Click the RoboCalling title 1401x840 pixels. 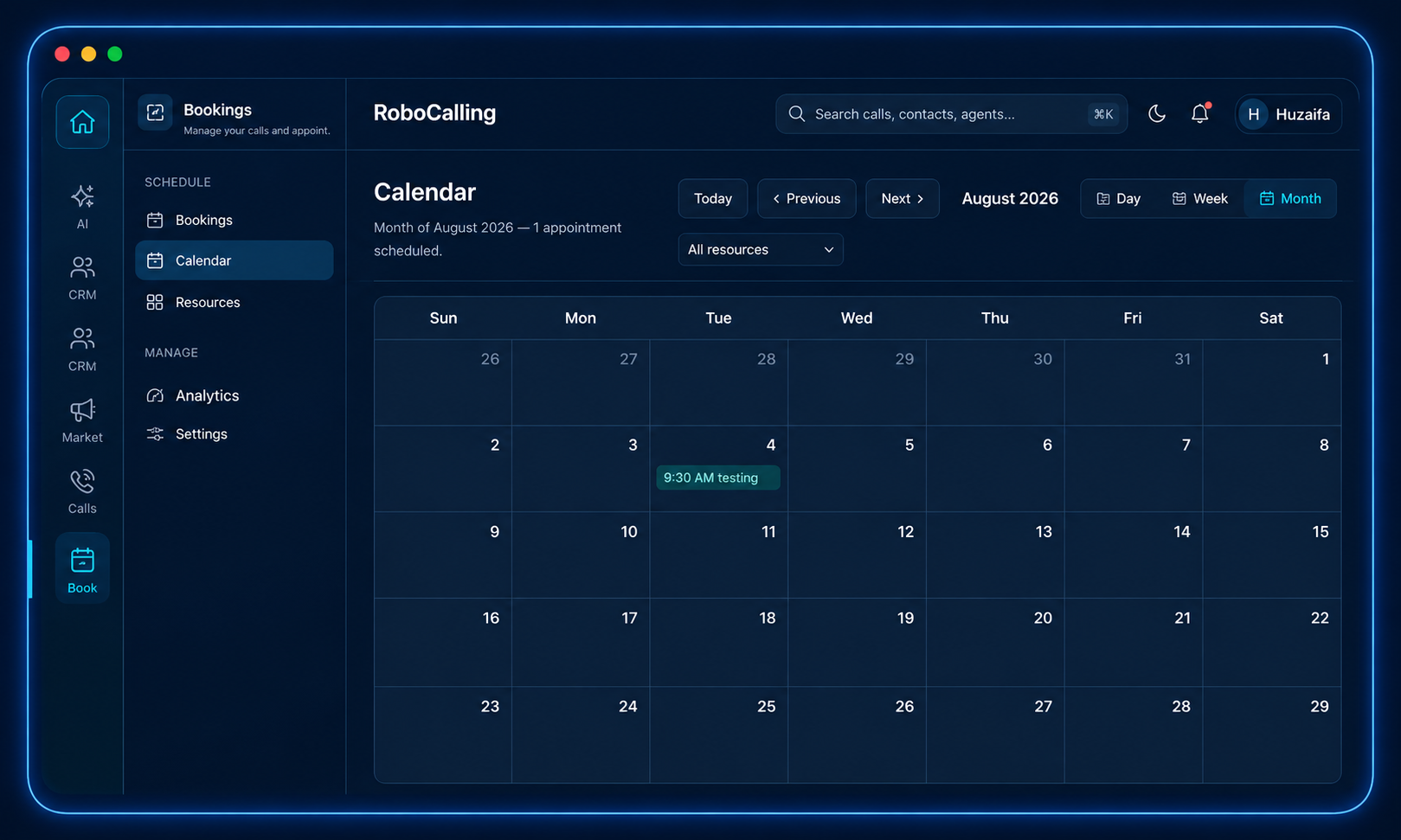coord(434,112)
